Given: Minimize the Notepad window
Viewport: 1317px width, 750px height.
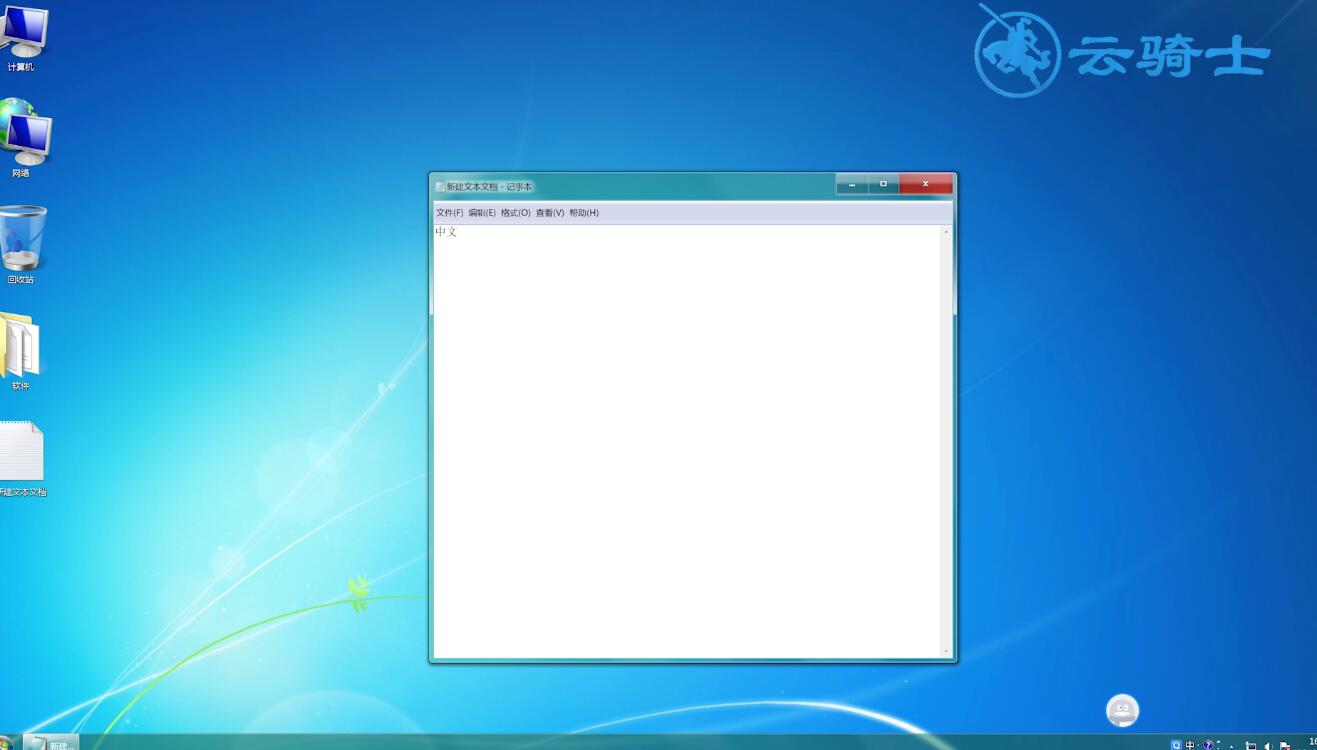Looking at the screenshot, I should coord(852,184).
